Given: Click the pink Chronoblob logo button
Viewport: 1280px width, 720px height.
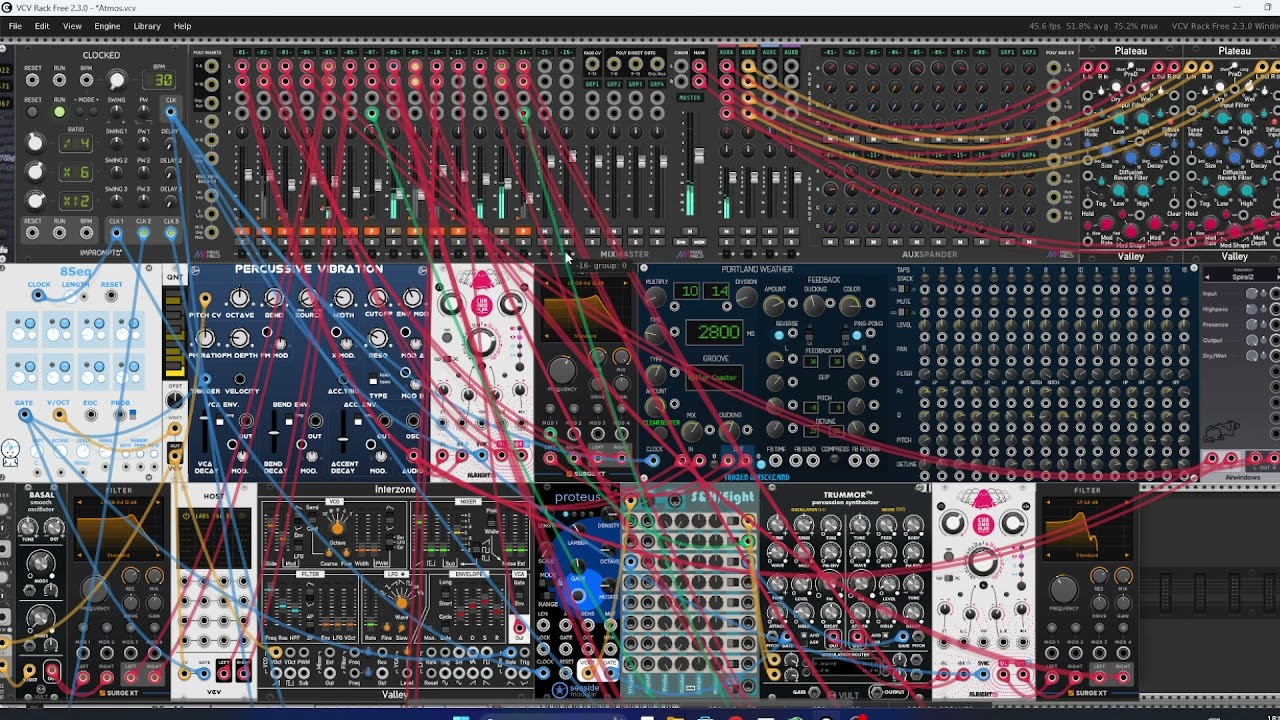Looking at the screenshot, I should coord(483,306).
